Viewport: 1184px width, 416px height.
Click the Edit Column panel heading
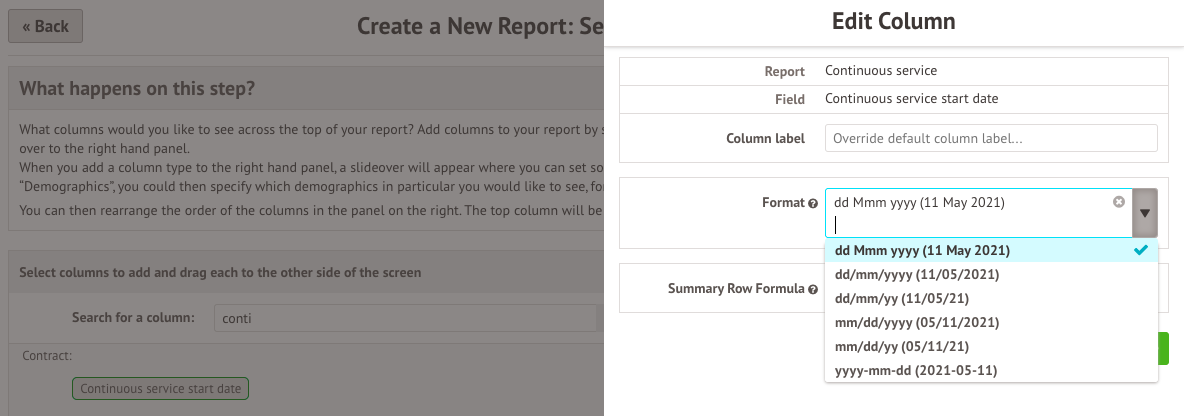coord(893,21)
